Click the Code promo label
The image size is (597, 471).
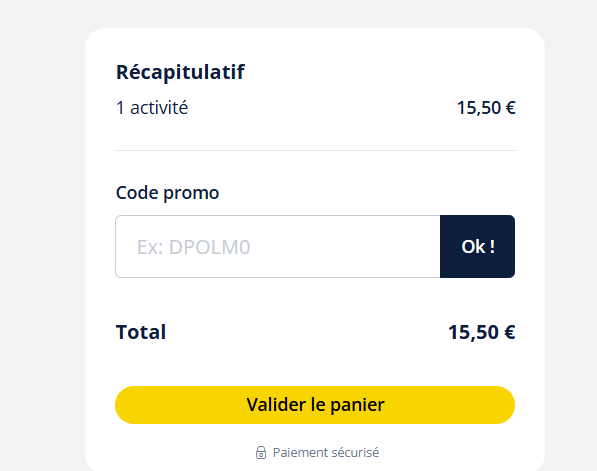tap(168, 193)
